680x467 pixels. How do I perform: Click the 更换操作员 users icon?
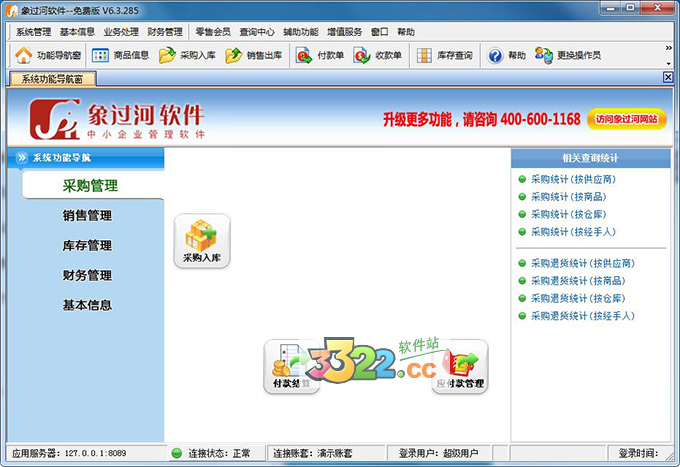click(543, 56)
